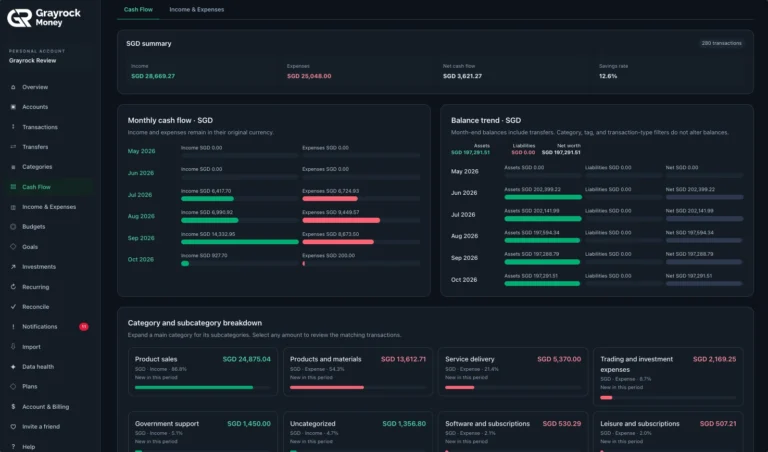Click the Investments arrow icon
The height and width of the screenshot is (452, 768).
13,267
